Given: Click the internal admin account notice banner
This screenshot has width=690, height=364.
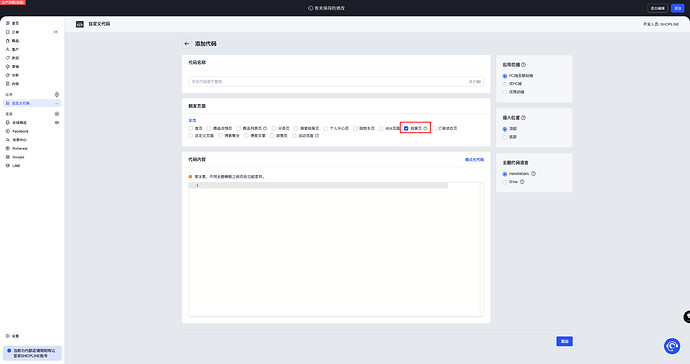Looking at the screenshot, I should click(x=32, y=353).
